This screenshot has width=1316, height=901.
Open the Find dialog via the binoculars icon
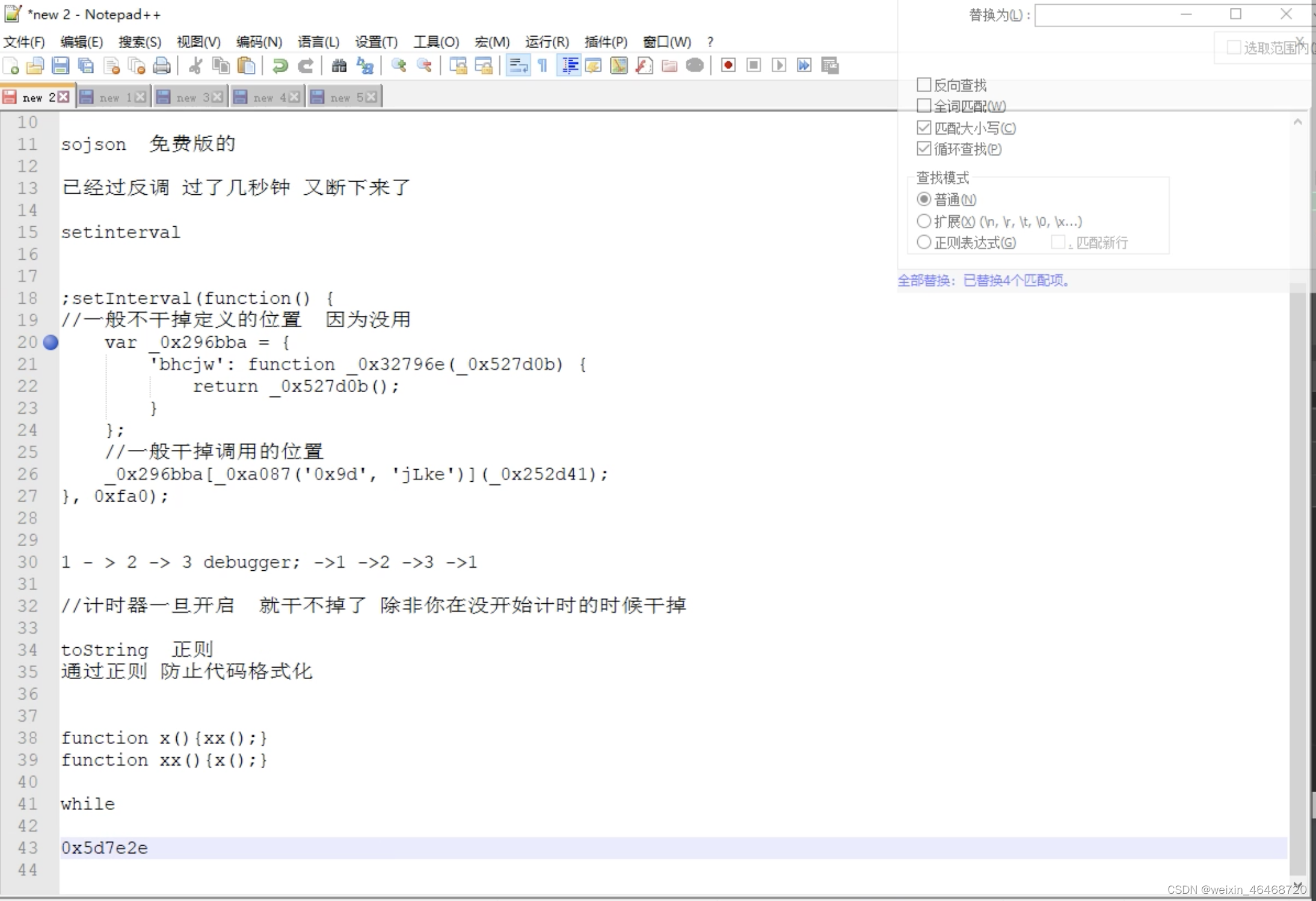coord(339,66)
